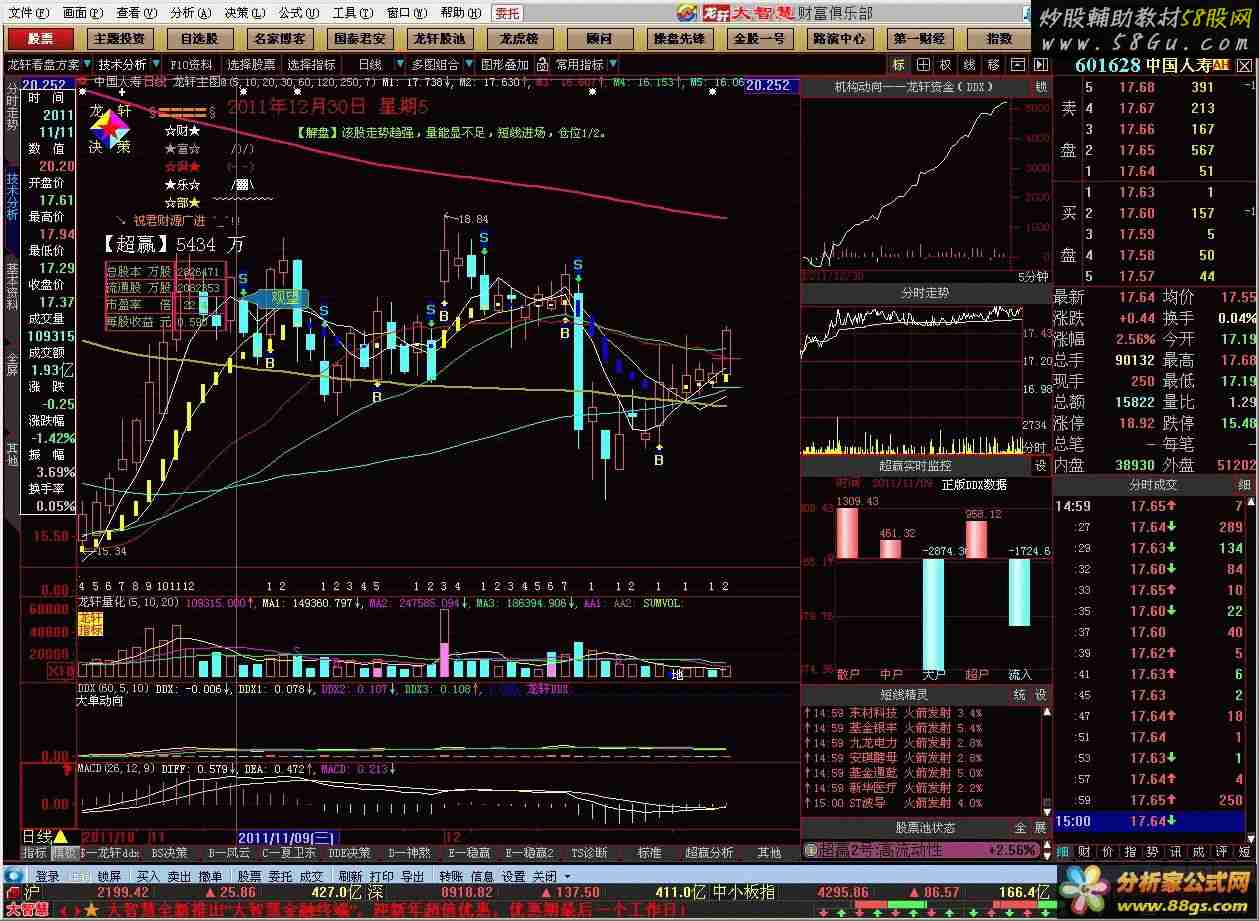Click the F10资料 toolbar item
Image resolution: width=1259 pixels, height=921 pixels.
pyautogui.click(x=192, y=65)
